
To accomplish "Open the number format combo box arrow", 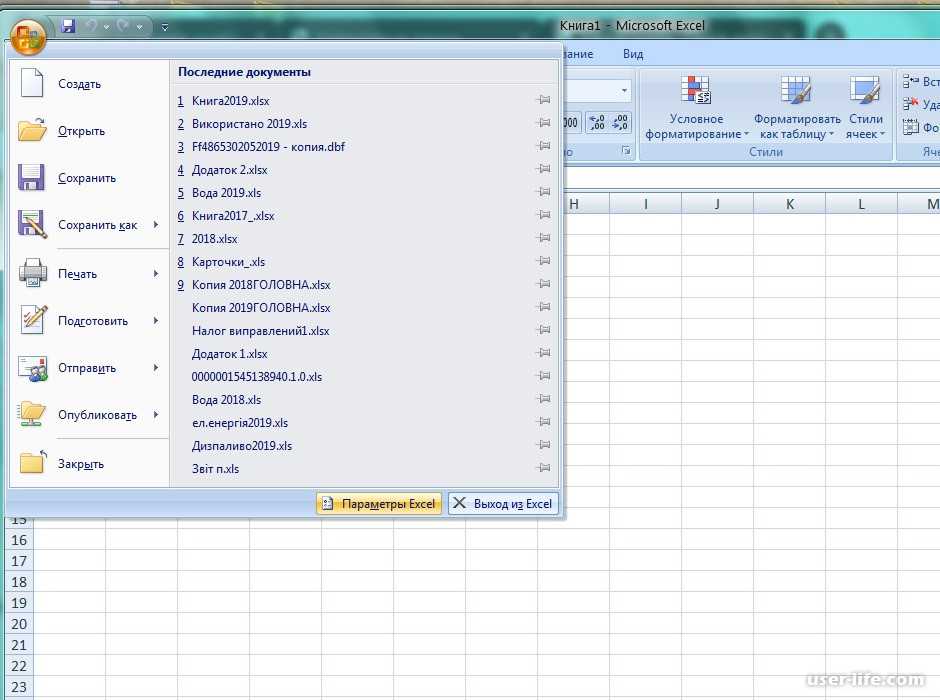I will click(624, 90).
